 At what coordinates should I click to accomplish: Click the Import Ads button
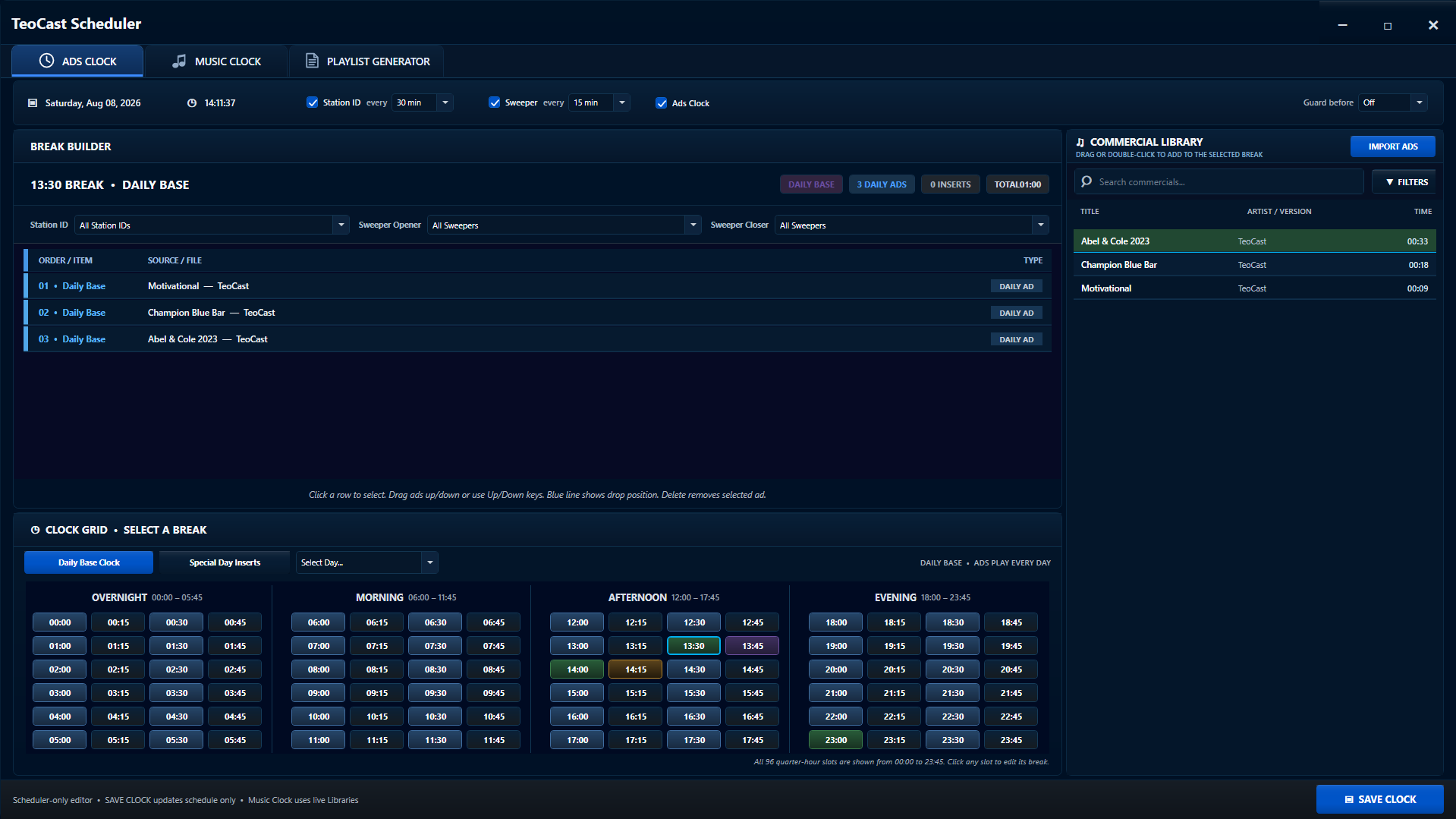click(x=1392, y=146)
